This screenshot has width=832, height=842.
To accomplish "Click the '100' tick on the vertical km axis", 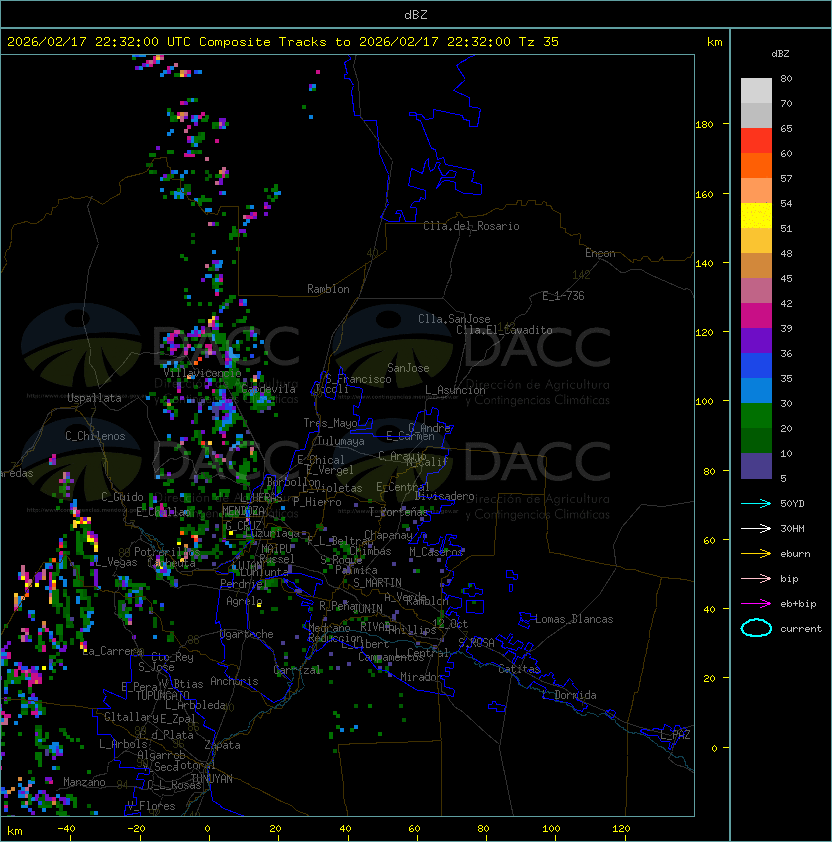I will pyautogui.click(x=704, y=402).
